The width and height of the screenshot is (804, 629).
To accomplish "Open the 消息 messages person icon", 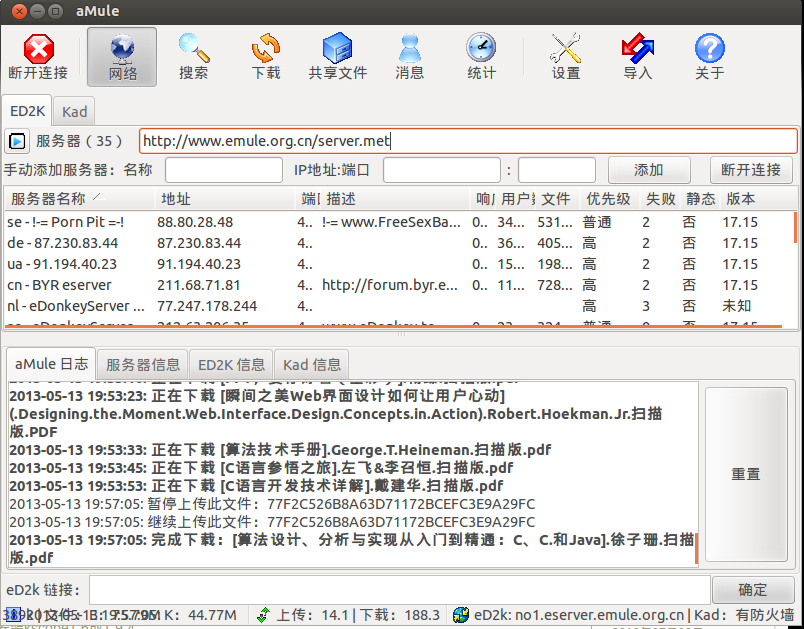I will pyautogui.click(x=410, y=48).
